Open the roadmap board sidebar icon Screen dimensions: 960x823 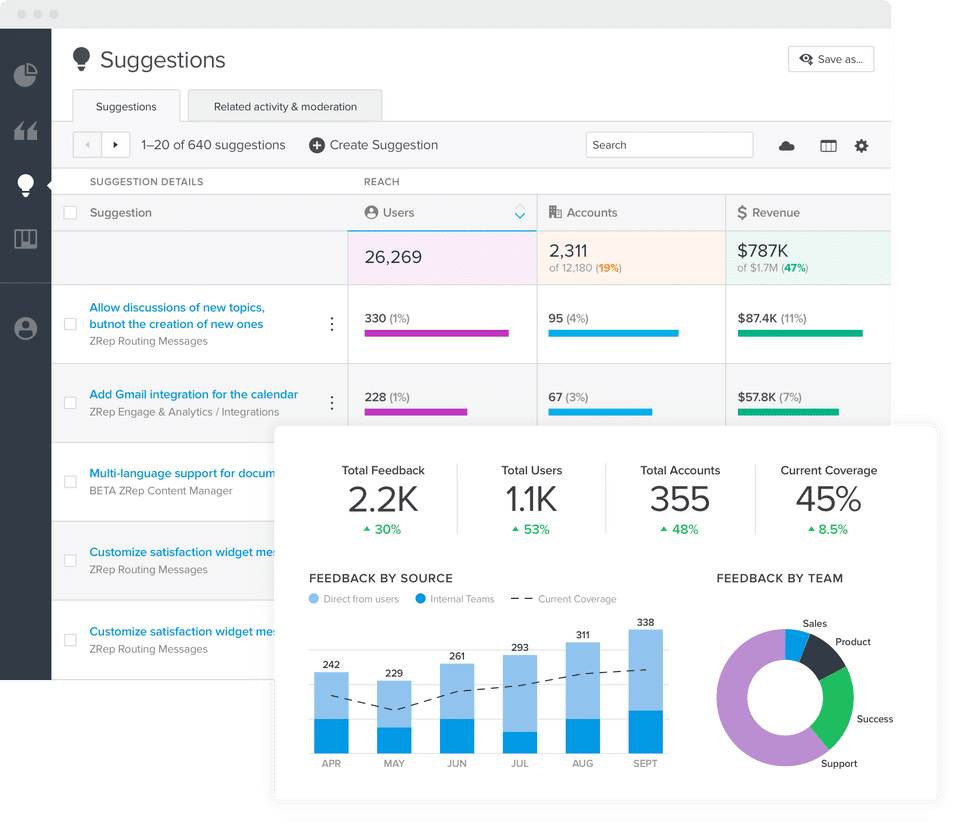[26, 239]
